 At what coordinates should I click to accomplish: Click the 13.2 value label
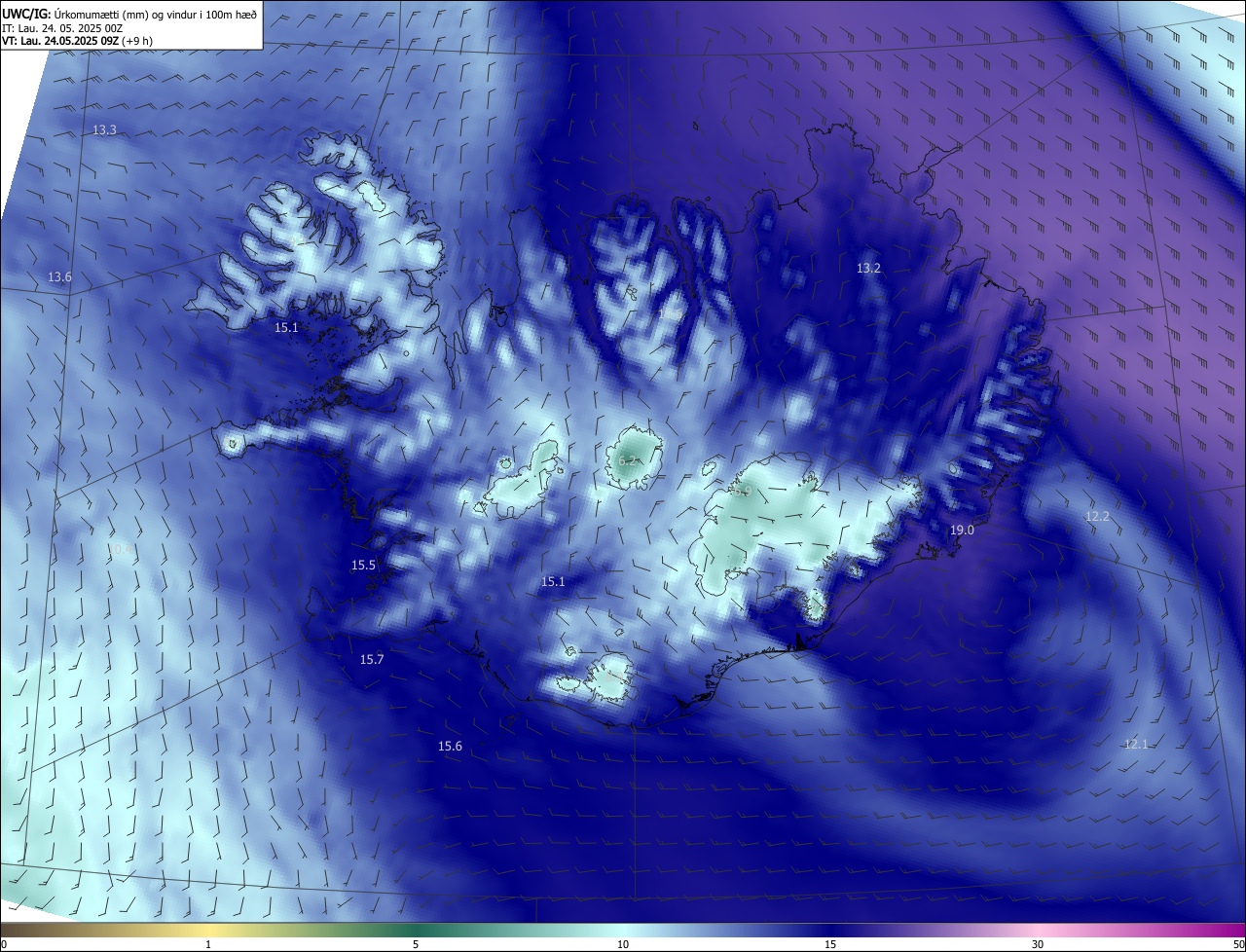868,268
